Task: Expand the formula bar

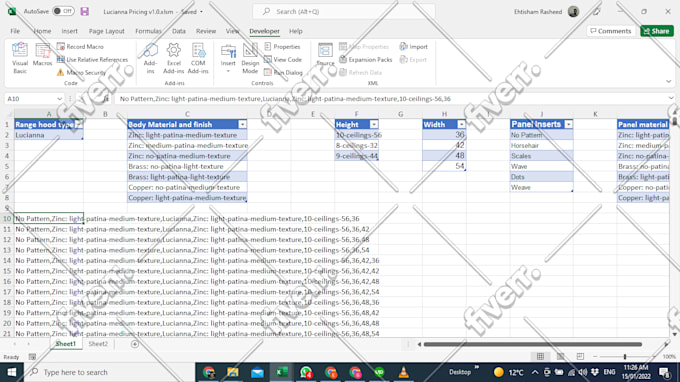Action: tap(670, 99)
